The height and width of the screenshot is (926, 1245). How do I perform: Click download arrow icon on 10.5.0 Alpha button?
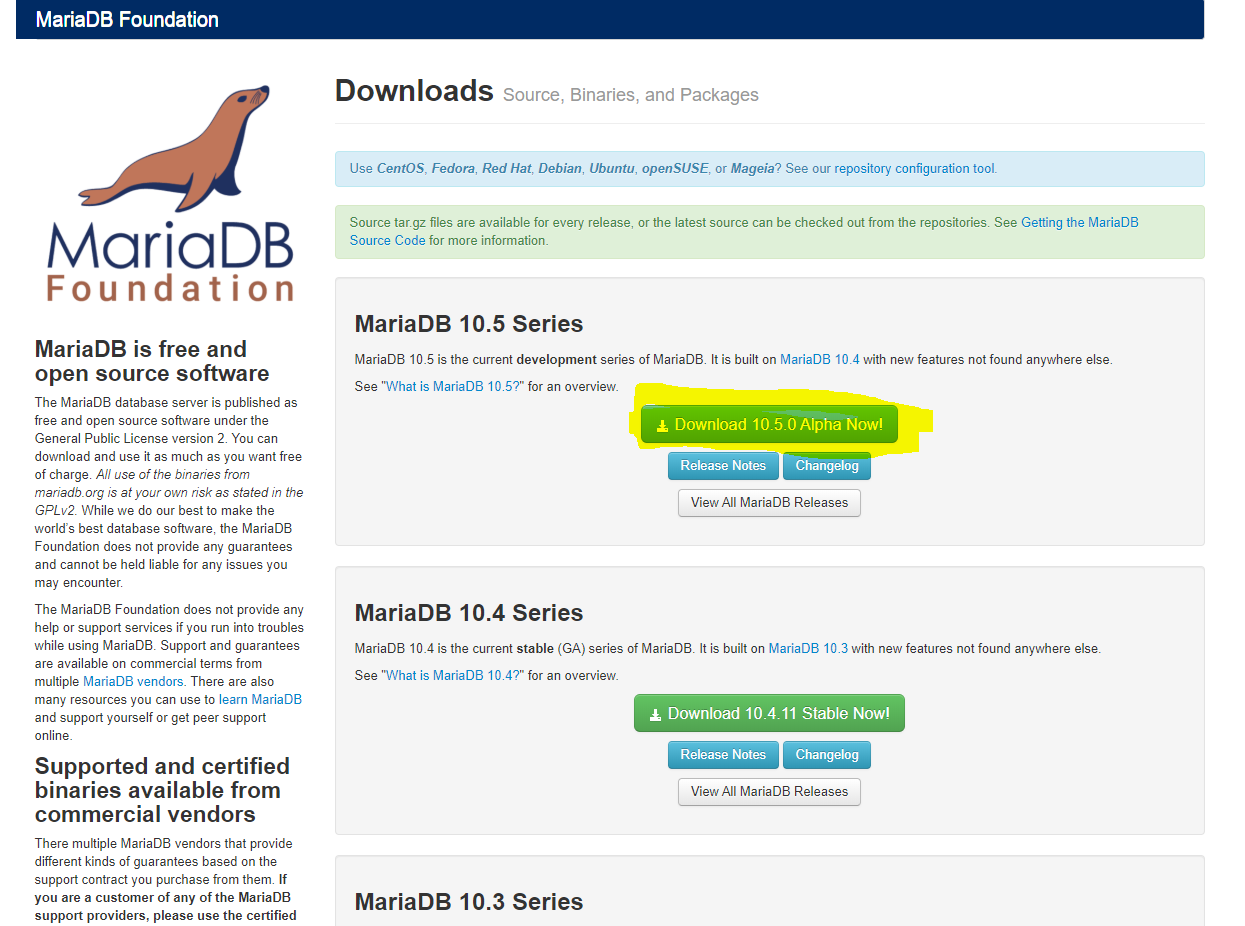point(662,426)
